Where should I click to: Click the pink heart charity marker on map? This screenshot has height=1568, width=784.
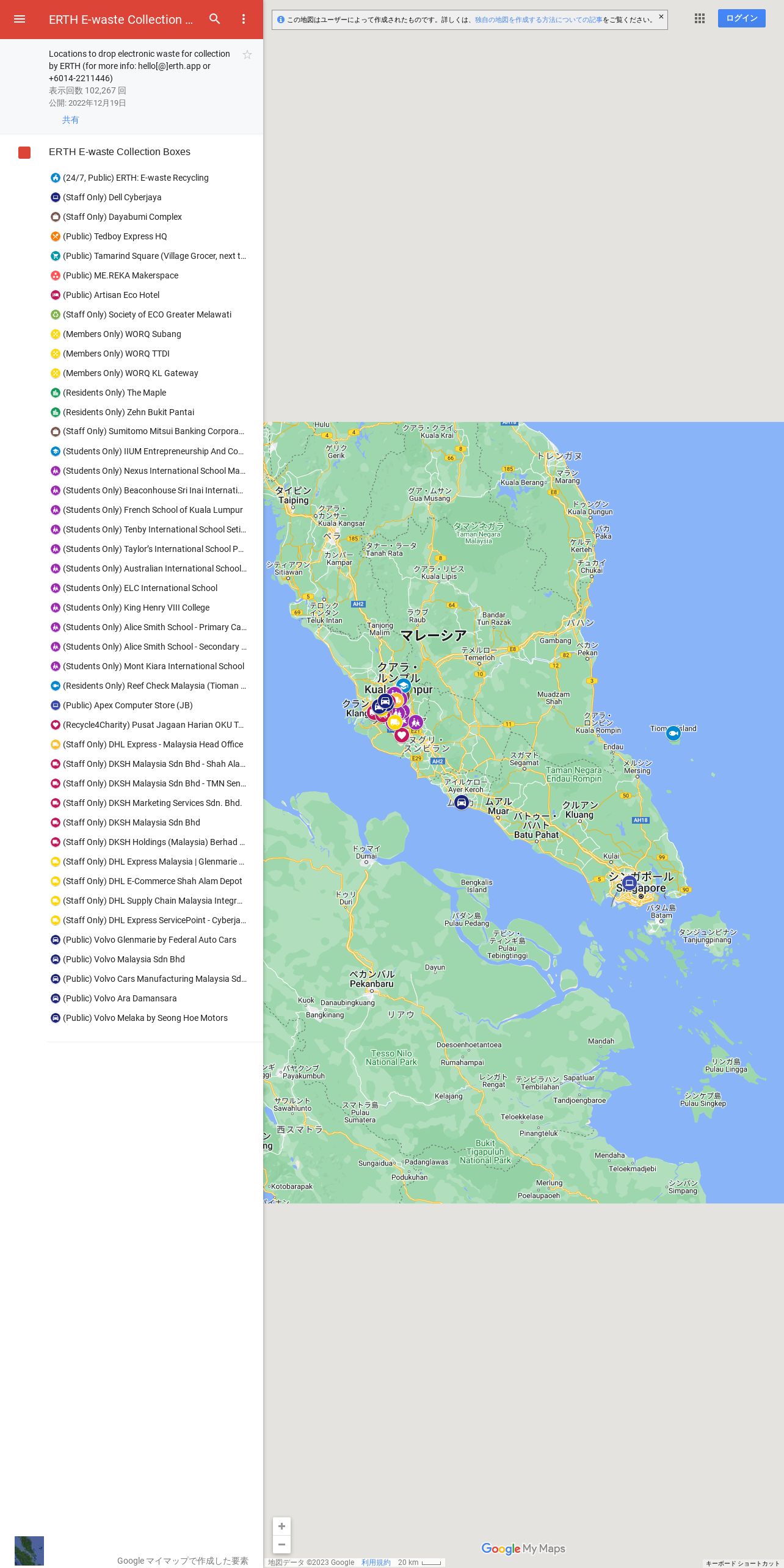[401, 735]
